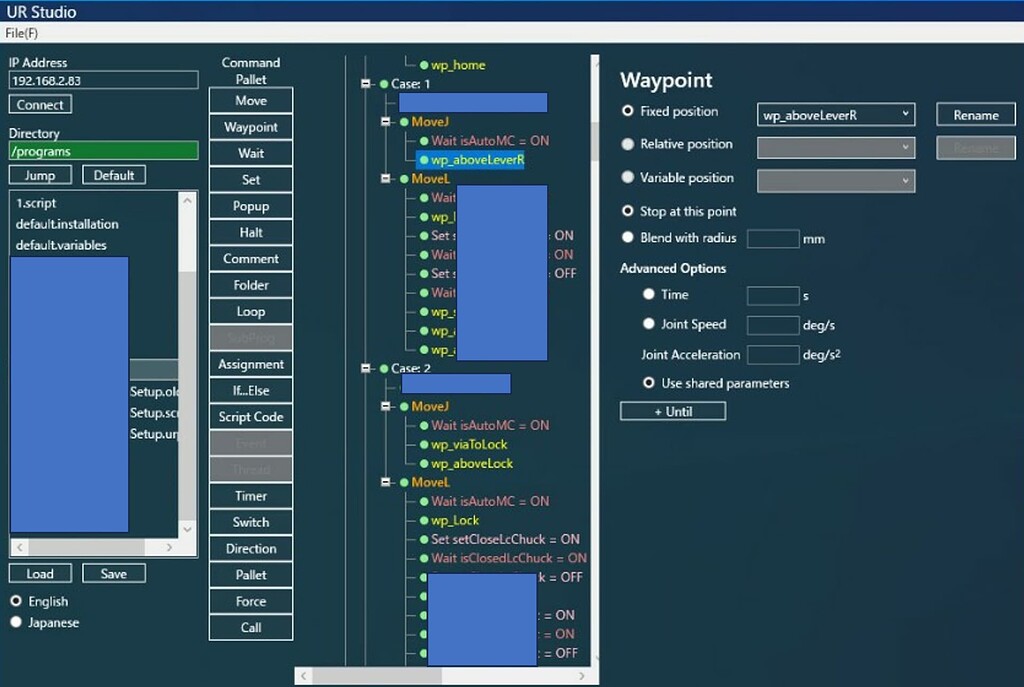This screenshot has height=687, width=1024.
Task: Add a Loop command from the pallet
Action: (251, 312)
